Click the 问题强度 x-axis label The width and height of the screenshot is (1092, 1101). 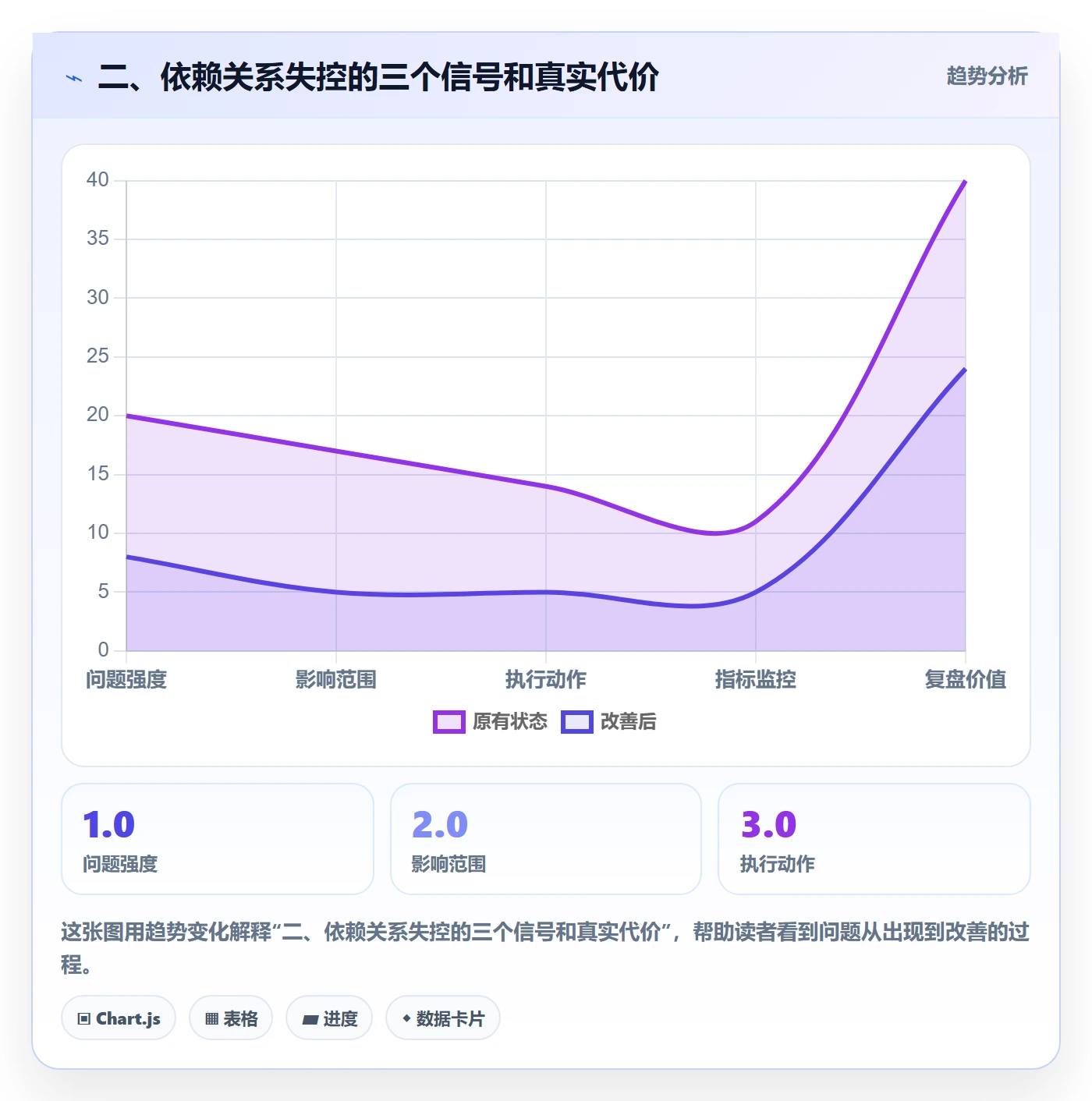pyautogui.click(x=126, y=680)
